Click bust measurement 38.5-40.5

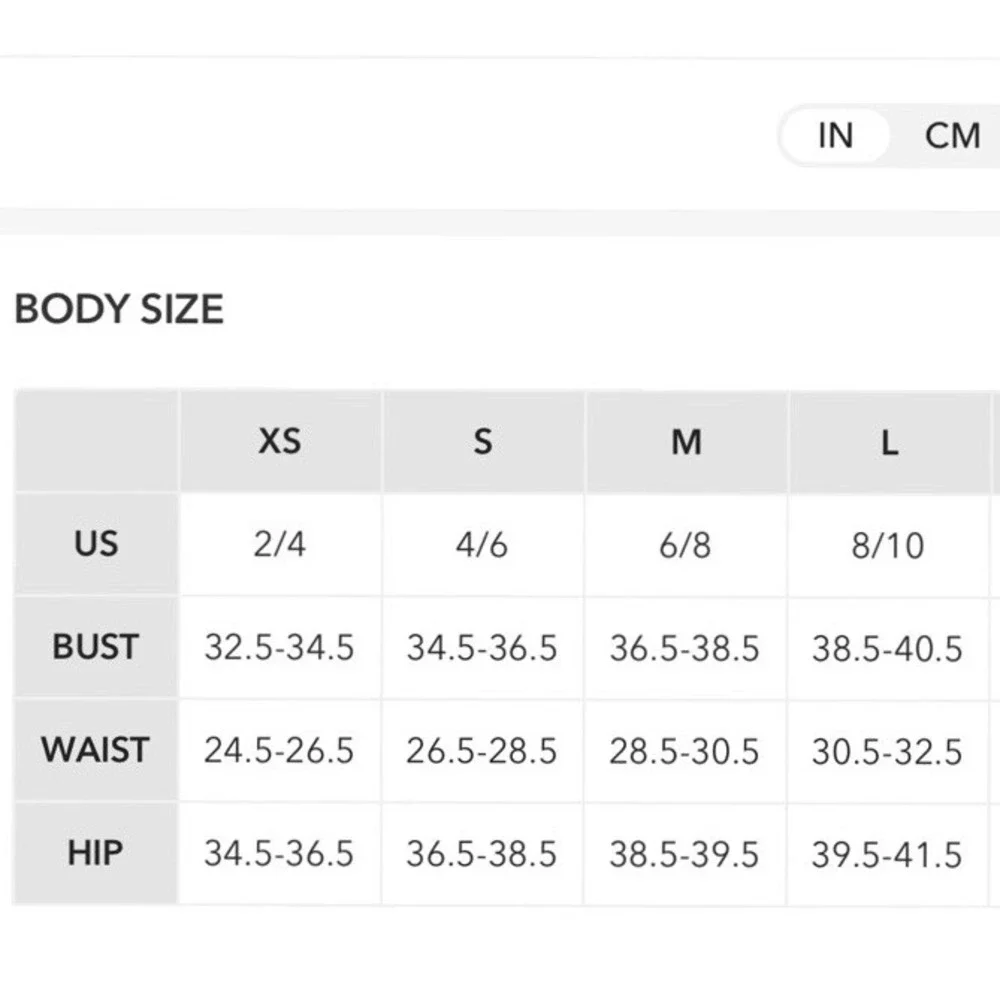tap(887, 649)
